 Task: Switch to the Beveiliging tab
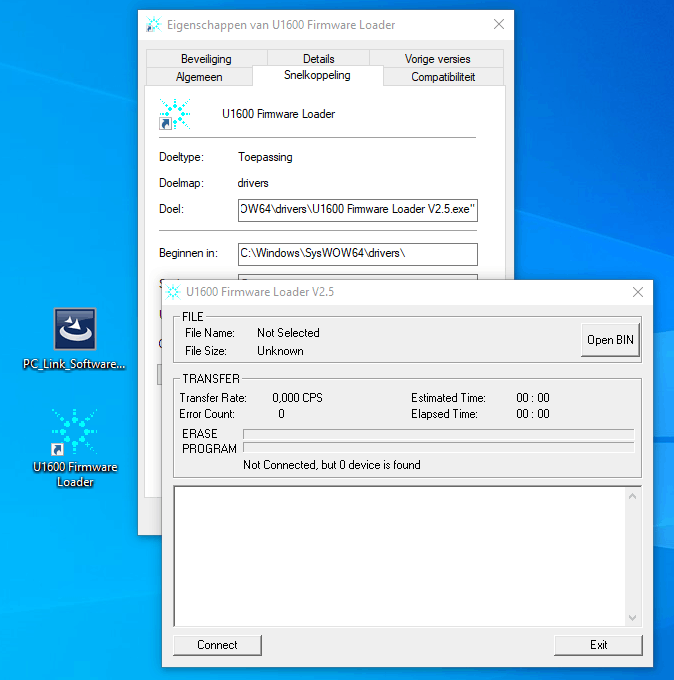pos(206,59)
